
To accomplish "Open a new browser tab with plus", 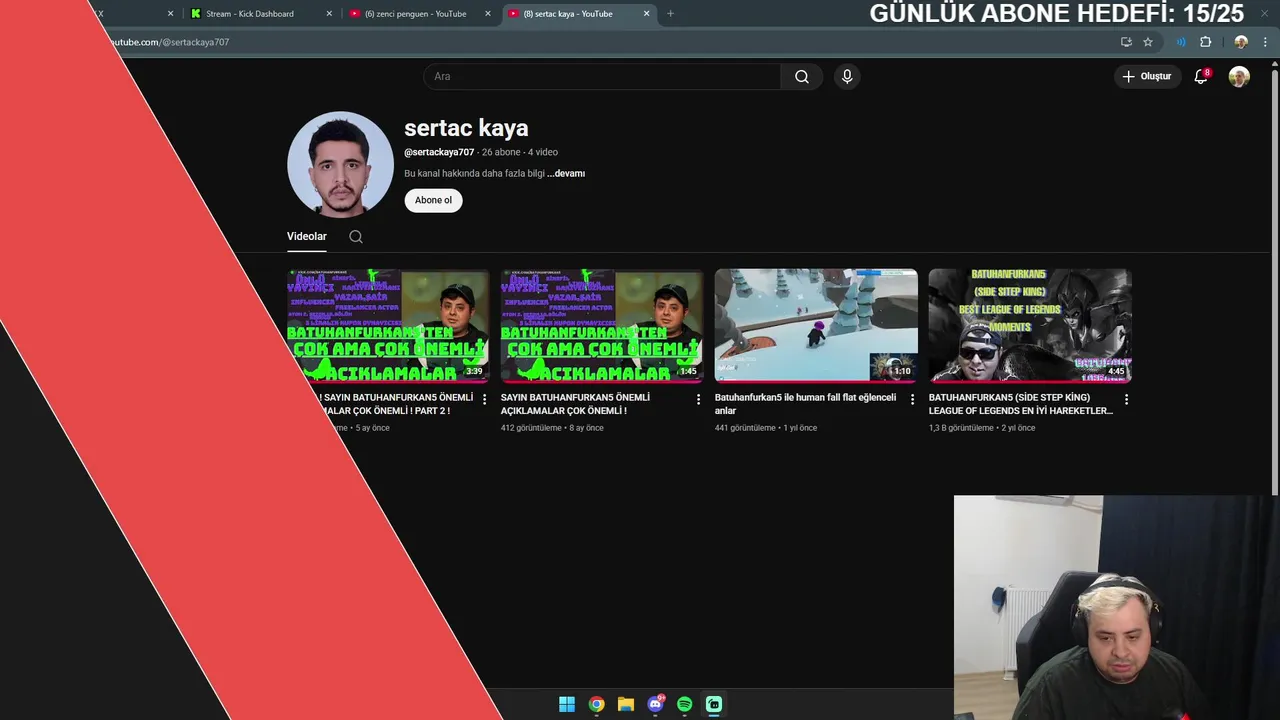I will [670, 14].
